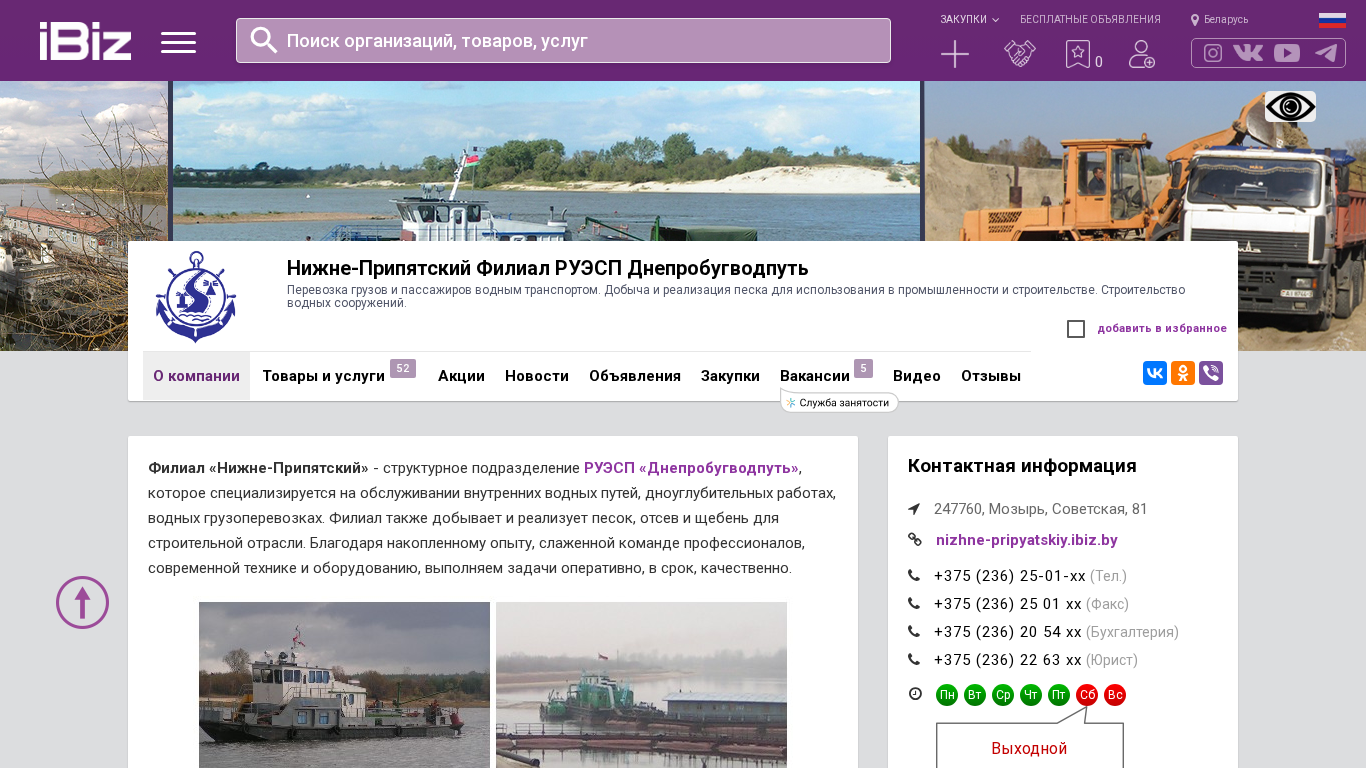Viewport: 1366px width, 768px height.
Task: Select the Сб day indicator
Action: click(1087, 695)
